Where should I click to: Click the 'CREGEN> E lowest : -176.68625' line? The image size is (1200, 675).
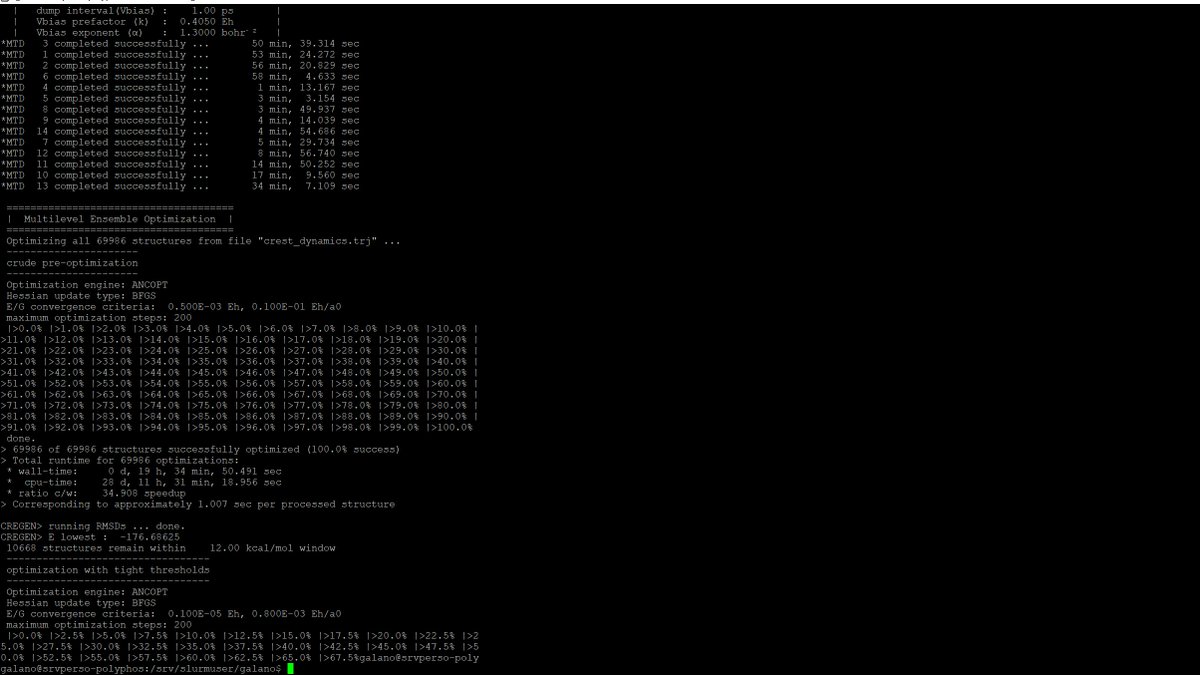90,537
